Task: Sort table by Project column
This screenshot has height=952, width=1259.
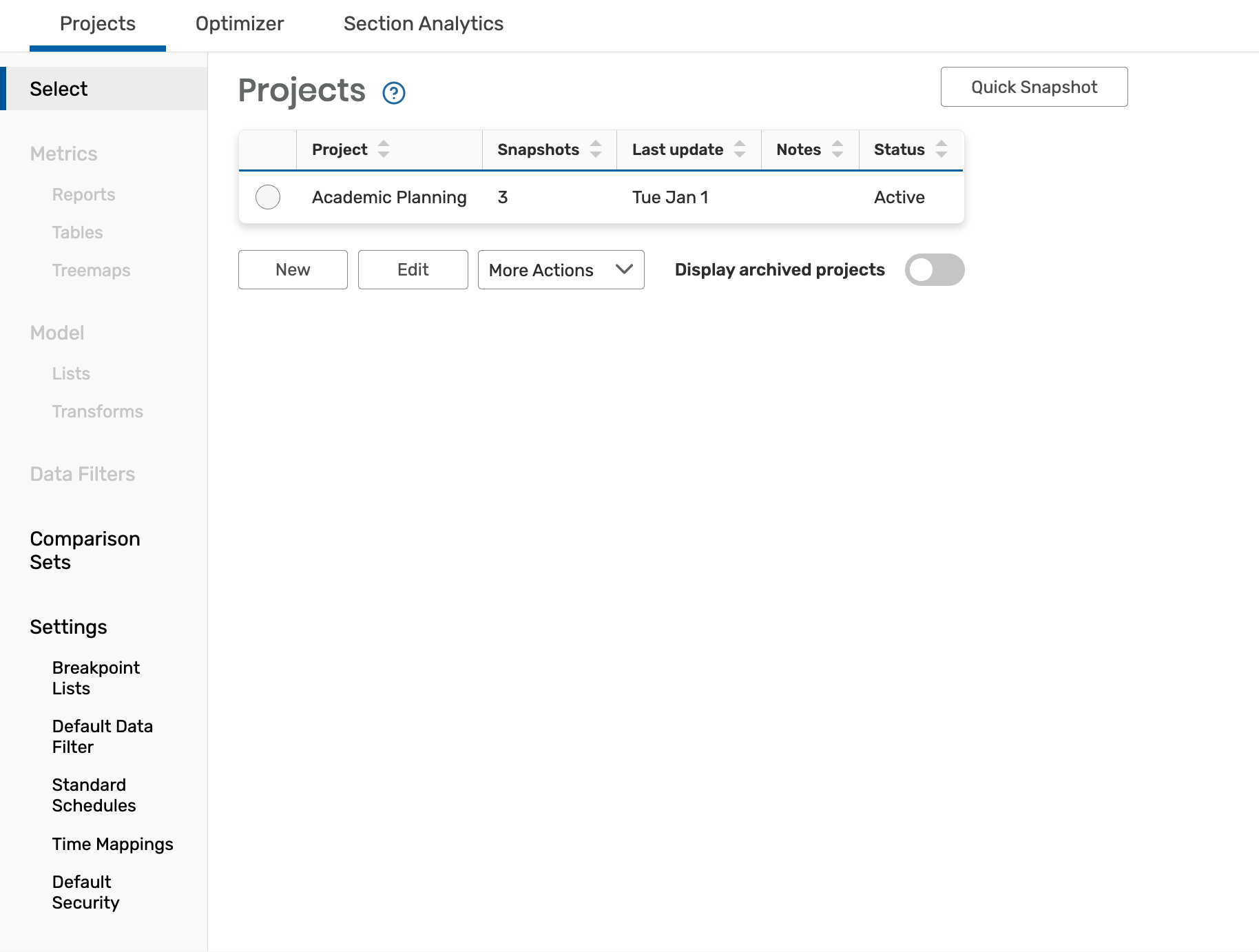Action: (x=384, y=149)
